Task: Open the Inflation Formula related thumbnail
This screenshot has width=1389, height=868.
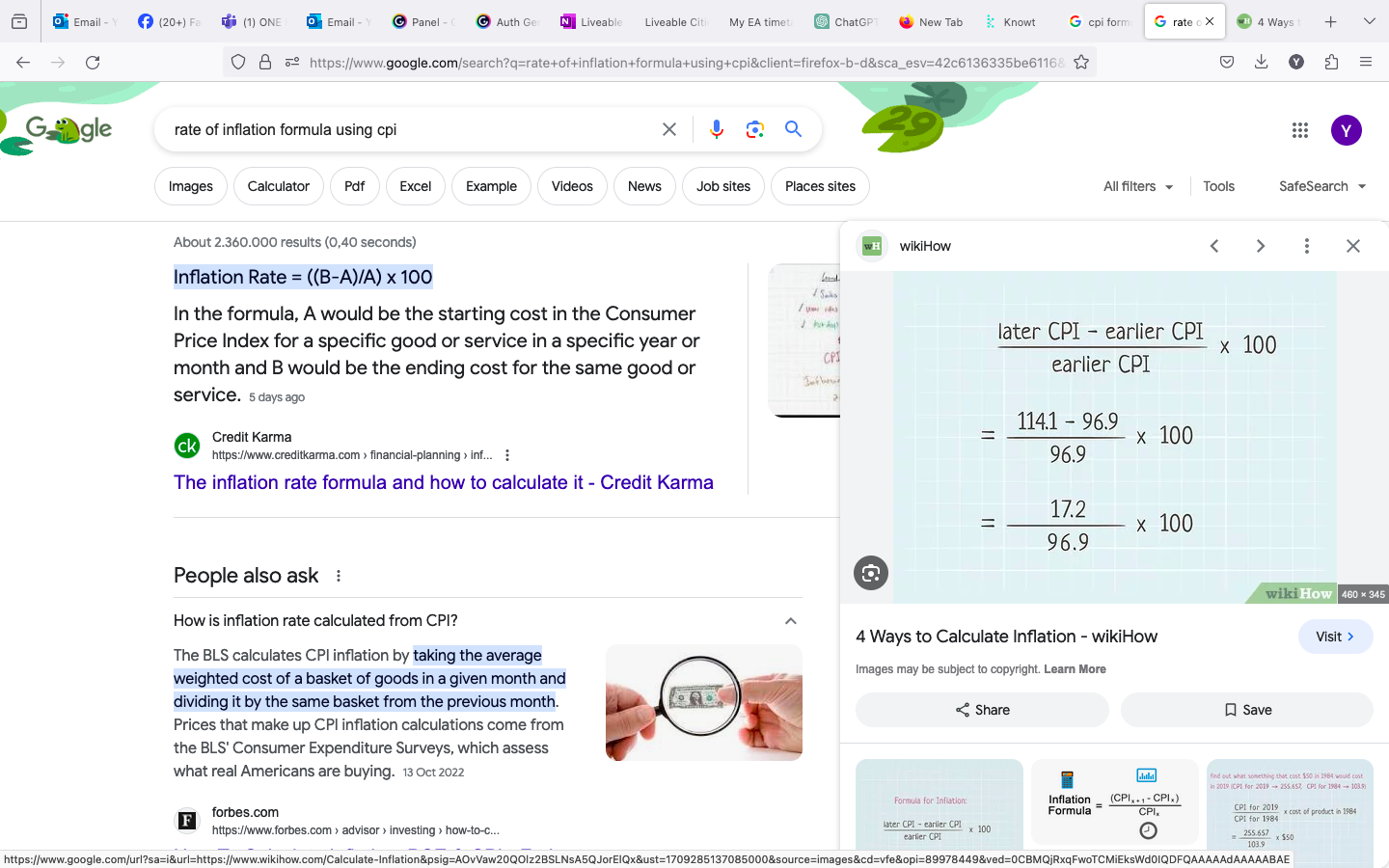Action: click(1114, 805)
